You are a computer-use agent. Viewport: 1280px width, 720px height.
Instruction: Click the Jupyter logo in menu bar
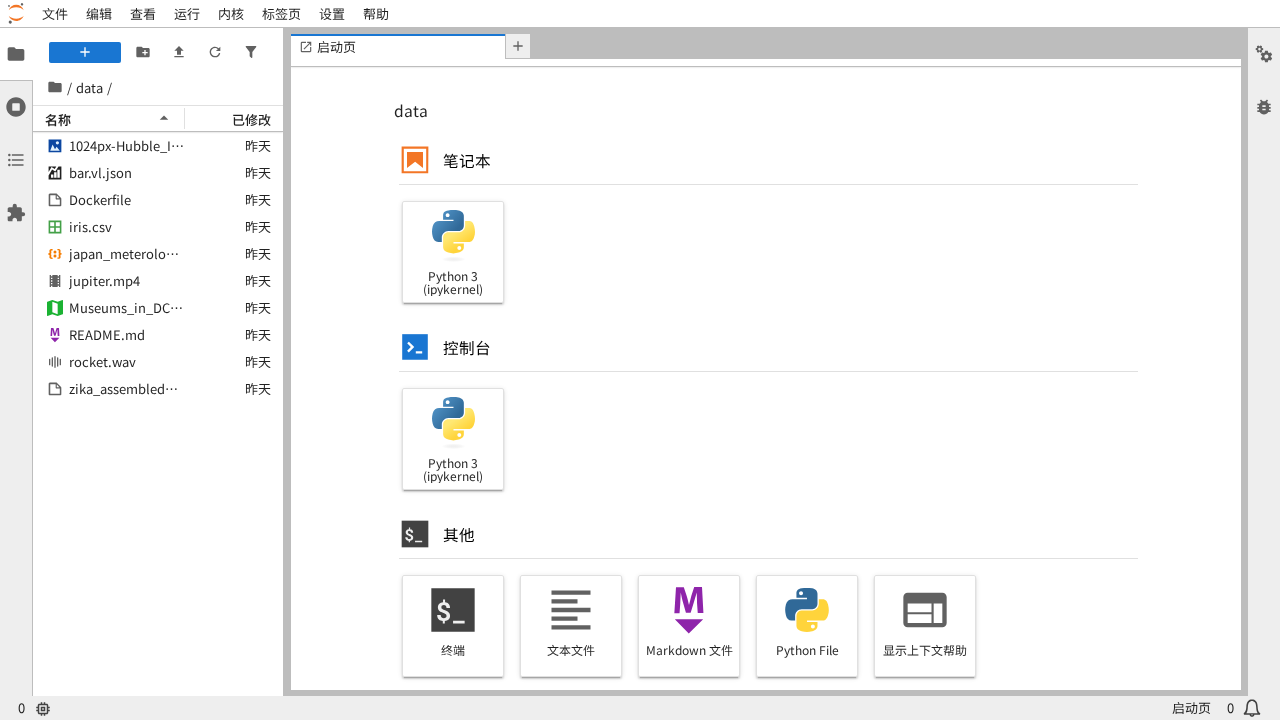coord(16,13)
